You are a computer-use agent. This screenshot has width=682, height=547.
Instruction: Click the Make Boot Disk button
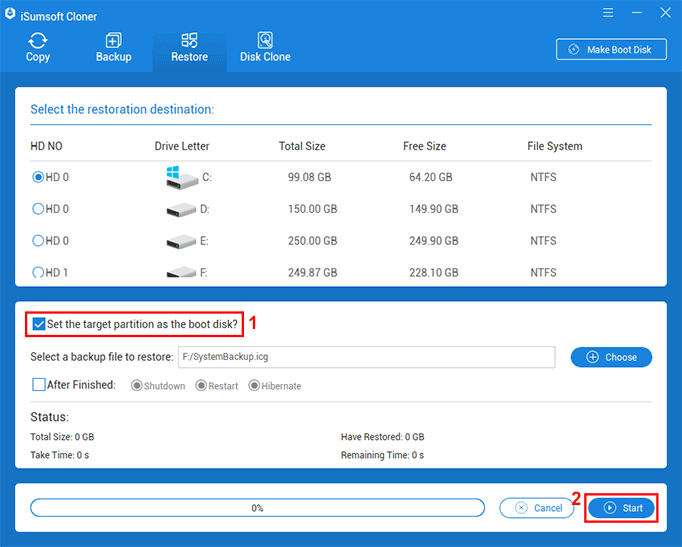611,50
